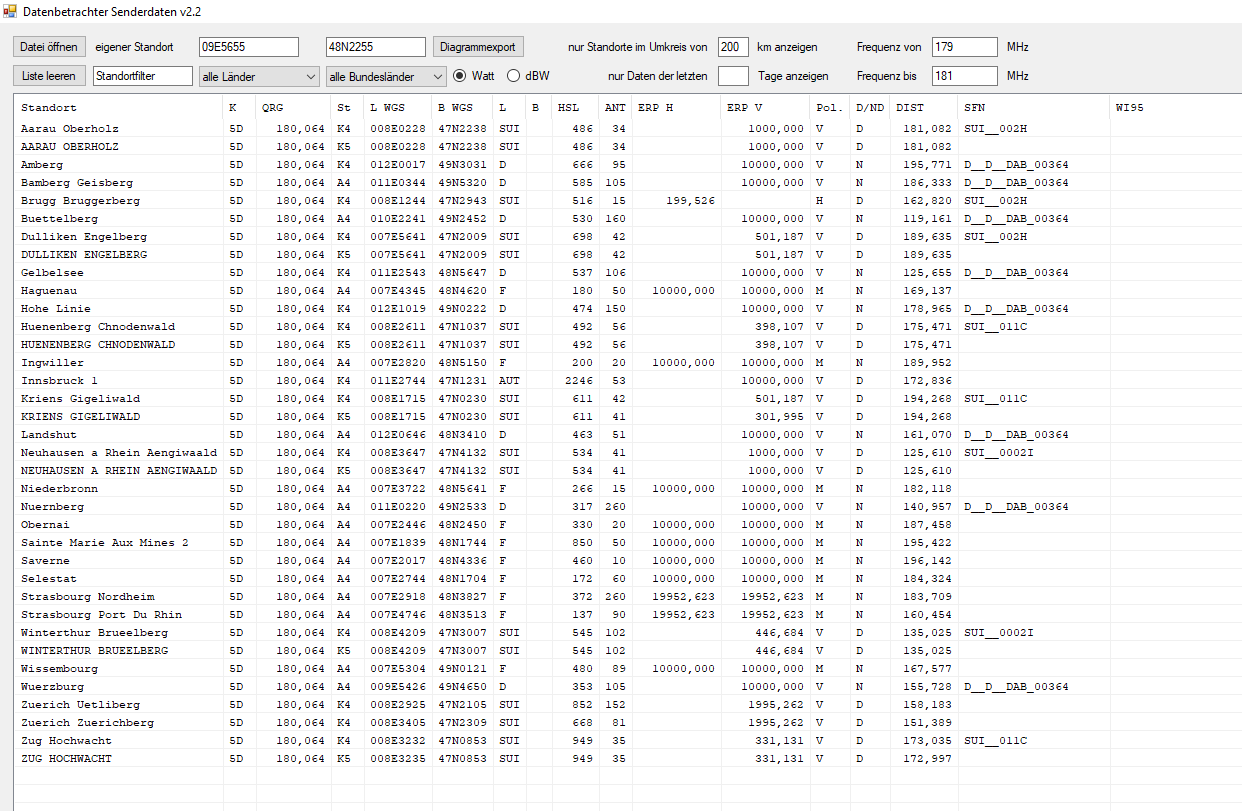Select the Watt radio button
This screenshot has width=1242, height=811.
(x=460, y=76)
